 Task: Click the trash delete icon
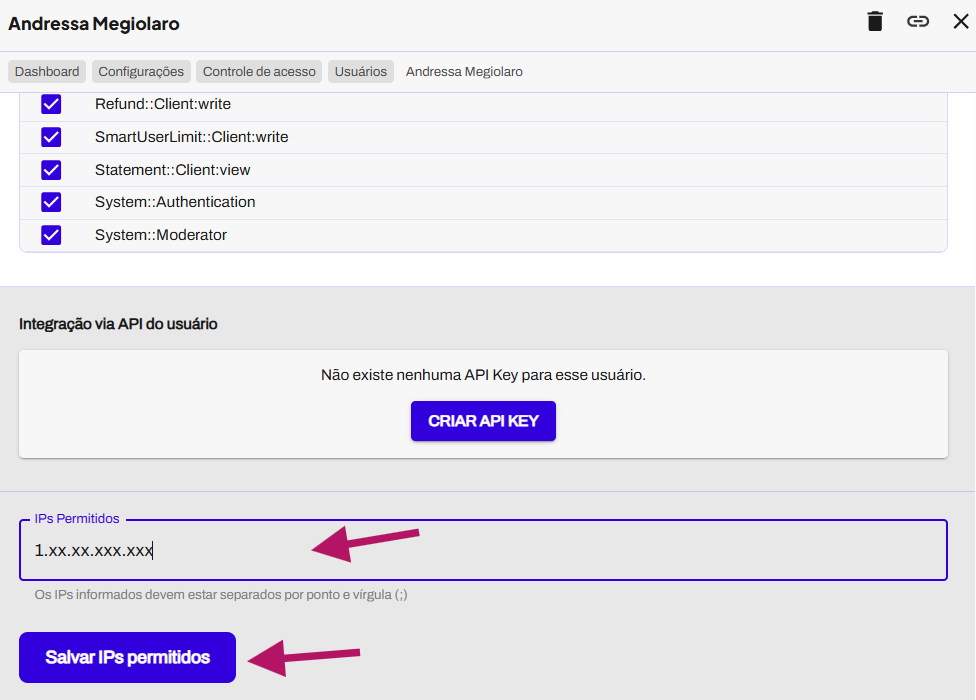875,21
